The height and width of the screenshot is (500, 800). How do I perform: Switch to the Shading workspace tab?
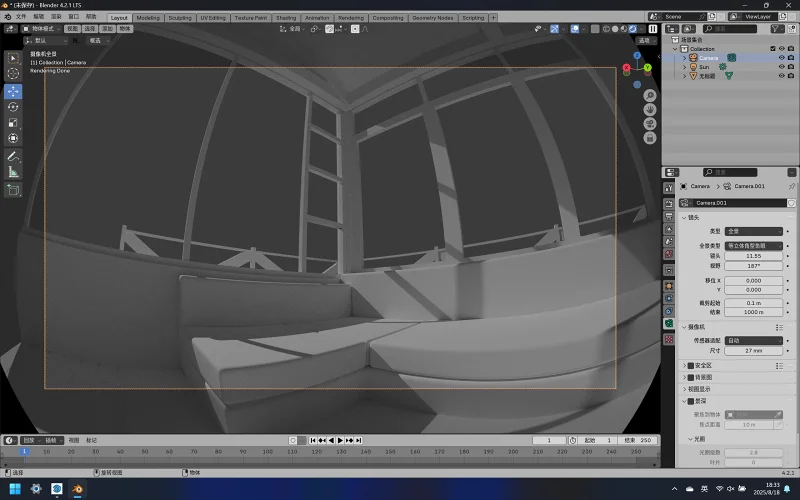pos(286,18)
